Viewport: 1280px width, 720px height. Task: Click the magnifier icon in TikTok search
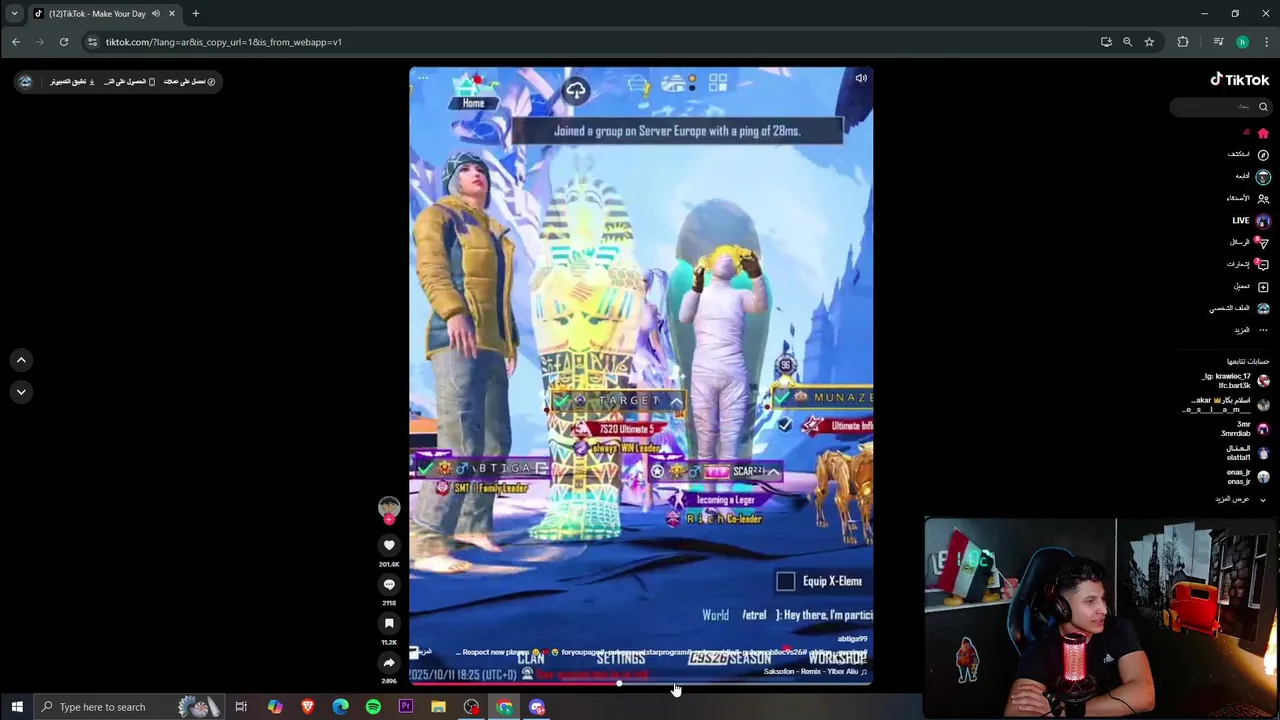click(1263, 107)
